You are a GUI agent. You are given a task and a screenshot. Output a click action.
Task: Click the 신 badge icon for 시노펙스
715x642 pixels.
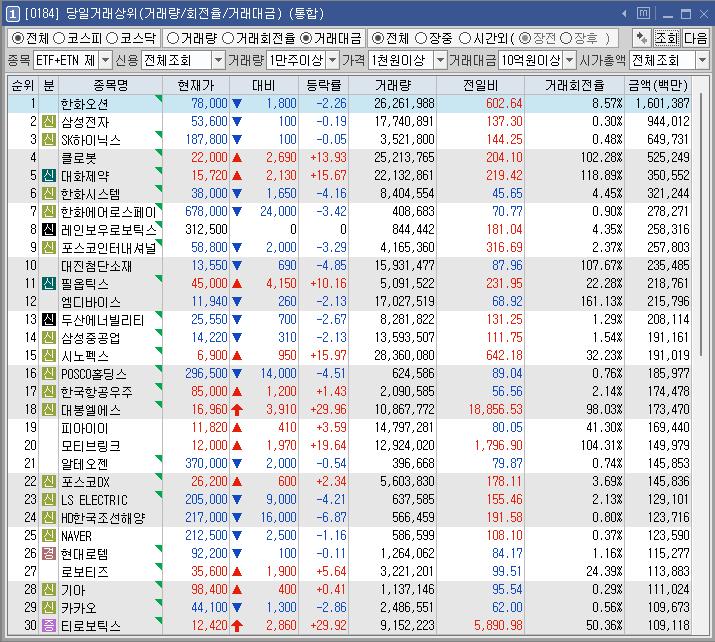[49, 356]
